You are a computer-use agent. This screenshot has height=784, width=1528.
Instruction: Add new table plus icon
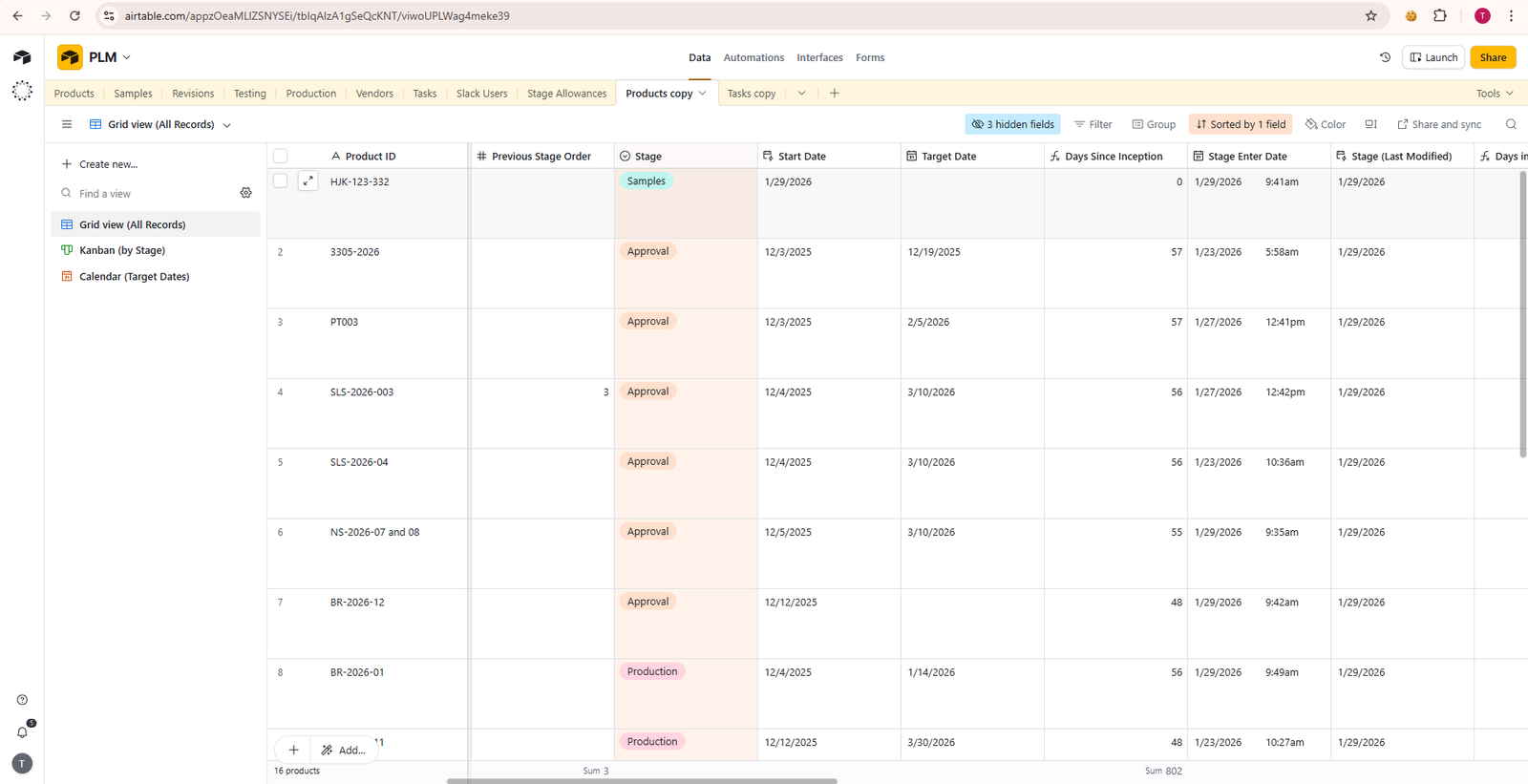[834, 94]
